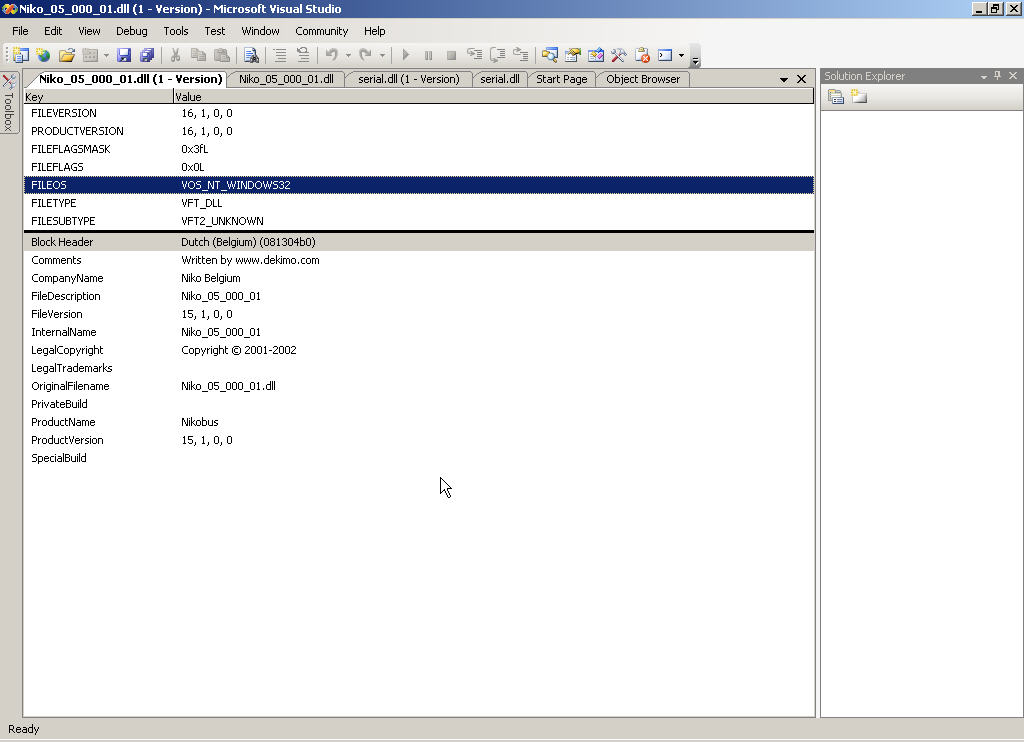Open the Edit menu
The width and height of the screenshot is (1024, 742).
point(53,31)
